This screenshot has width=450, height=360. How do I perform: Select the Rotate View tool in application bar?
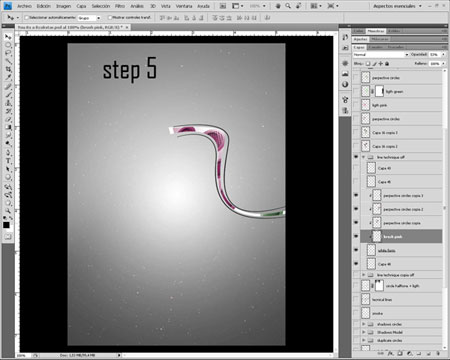(298, 6)
